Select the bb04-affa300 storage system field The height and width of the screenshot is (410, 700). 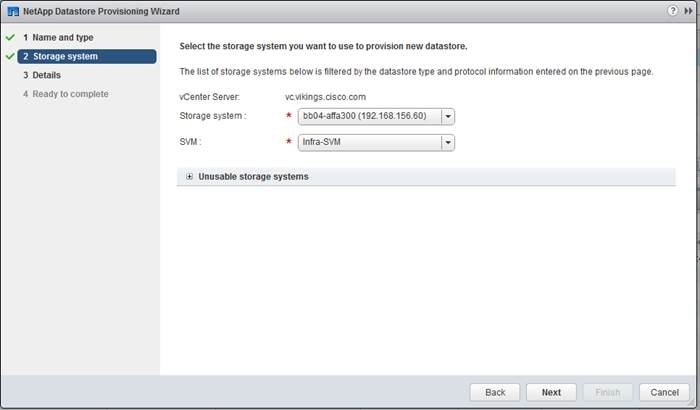(x=376, y=117)
